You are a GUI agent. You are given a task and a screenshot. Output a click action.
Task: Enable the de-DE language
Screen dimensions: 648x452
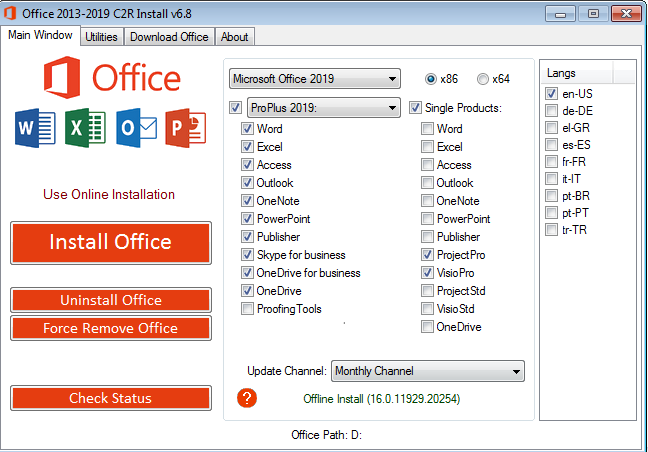click(551, 111)
